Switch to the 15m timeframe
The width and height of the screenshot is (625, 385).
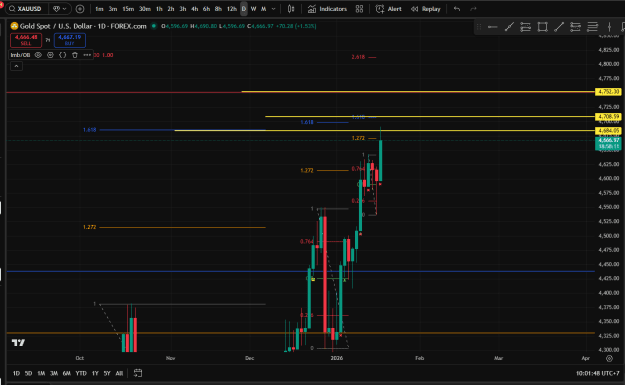(x=128, y=9)
